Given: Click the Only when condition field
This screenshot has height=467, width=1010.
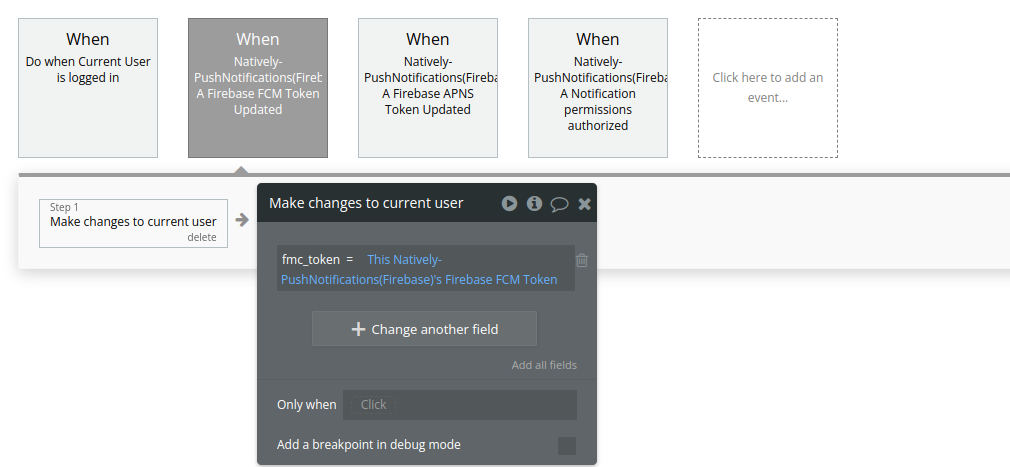Looking at the screenshot, I should [460, 405].
